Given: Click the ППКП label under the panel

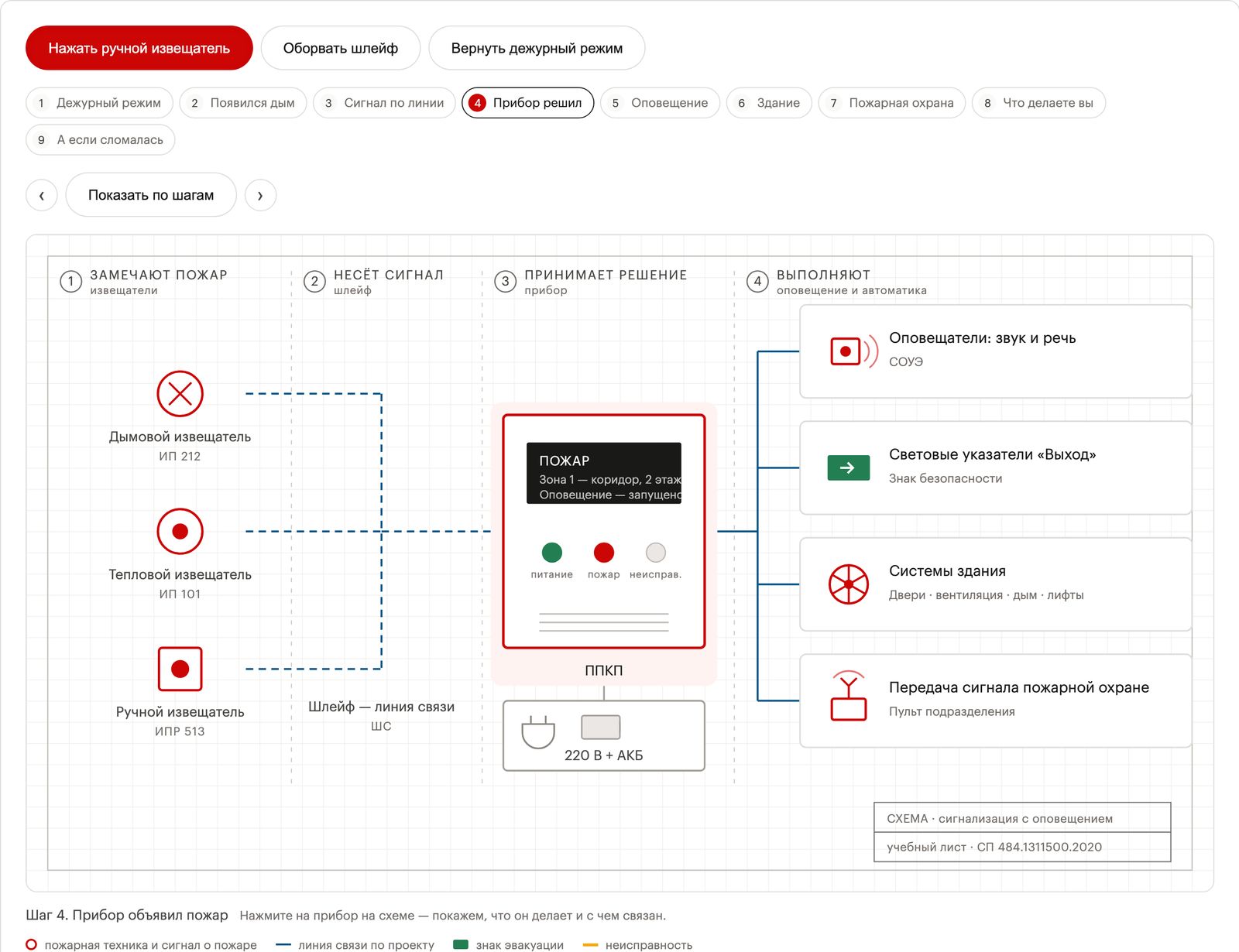Looking at the screenshot, I should [x=604, y=670].
